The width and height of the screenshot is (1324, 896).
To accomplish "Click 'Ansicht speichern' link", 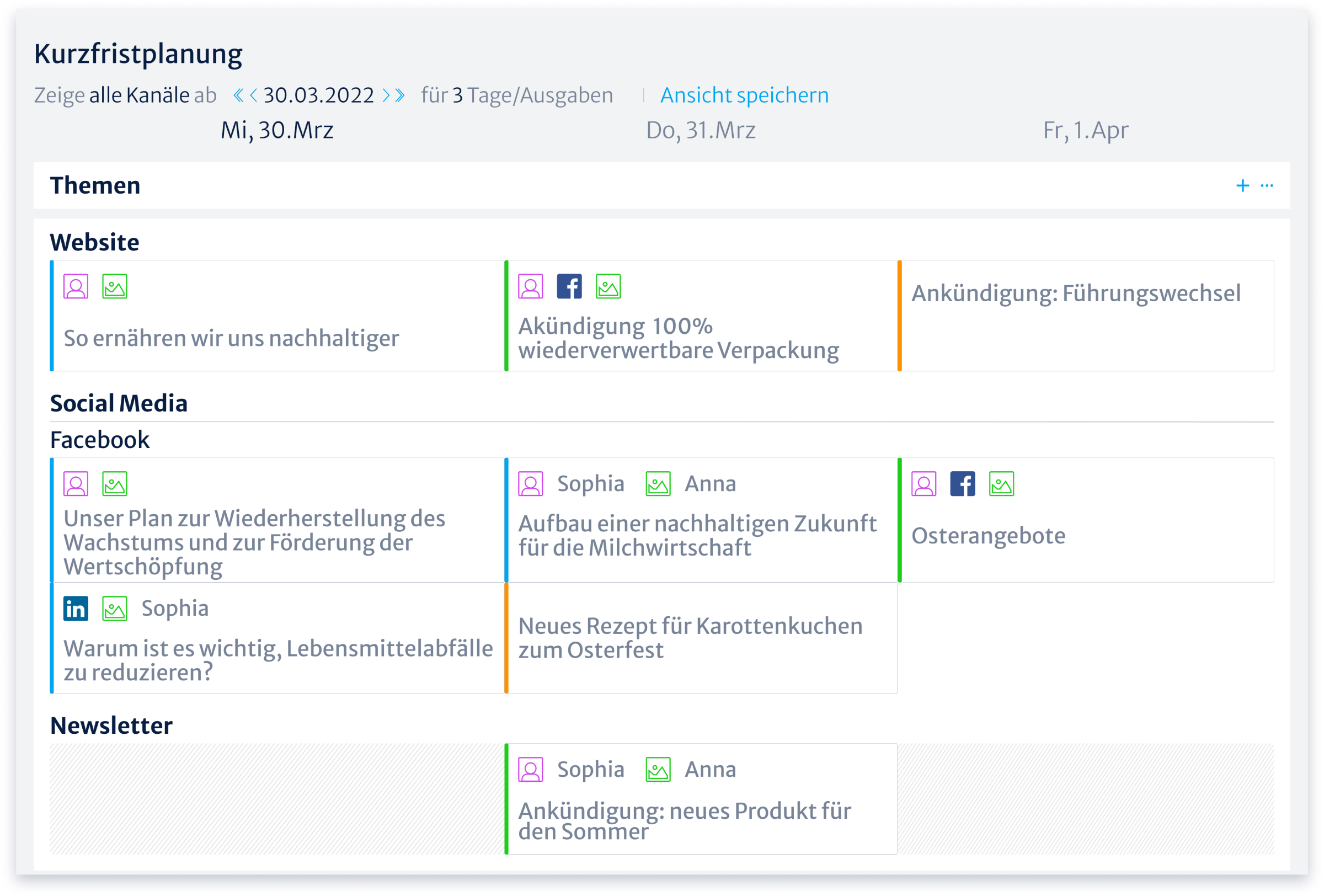I will pos(744,95).
